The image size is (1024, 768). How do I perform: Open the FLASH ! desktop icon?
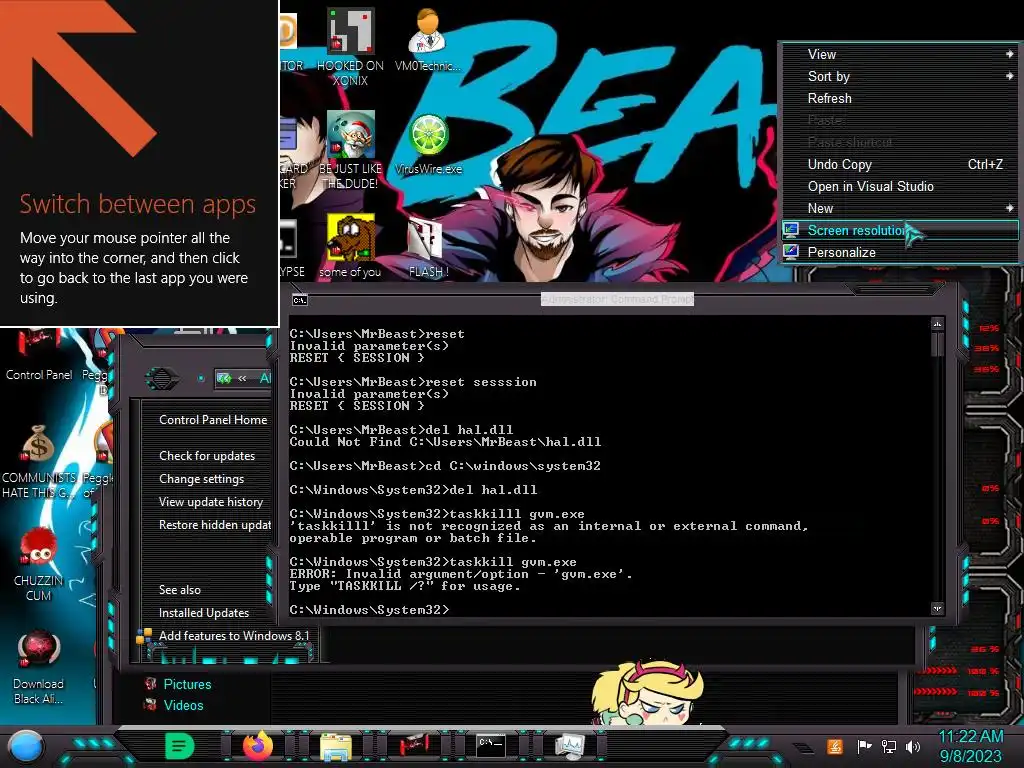(x=428, y=248)
